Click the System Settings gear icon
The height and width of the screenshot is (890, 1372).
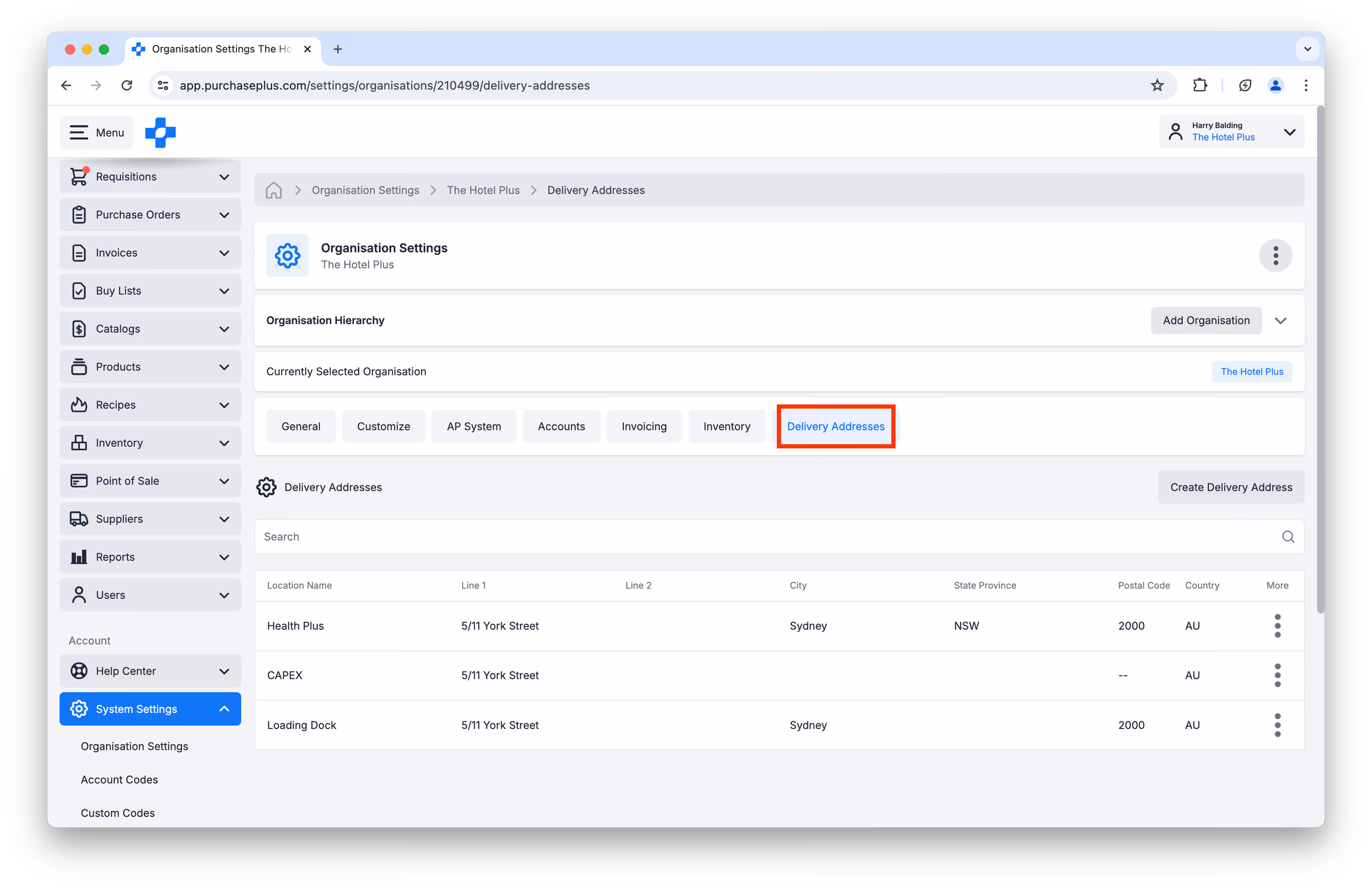coord(79,709)
